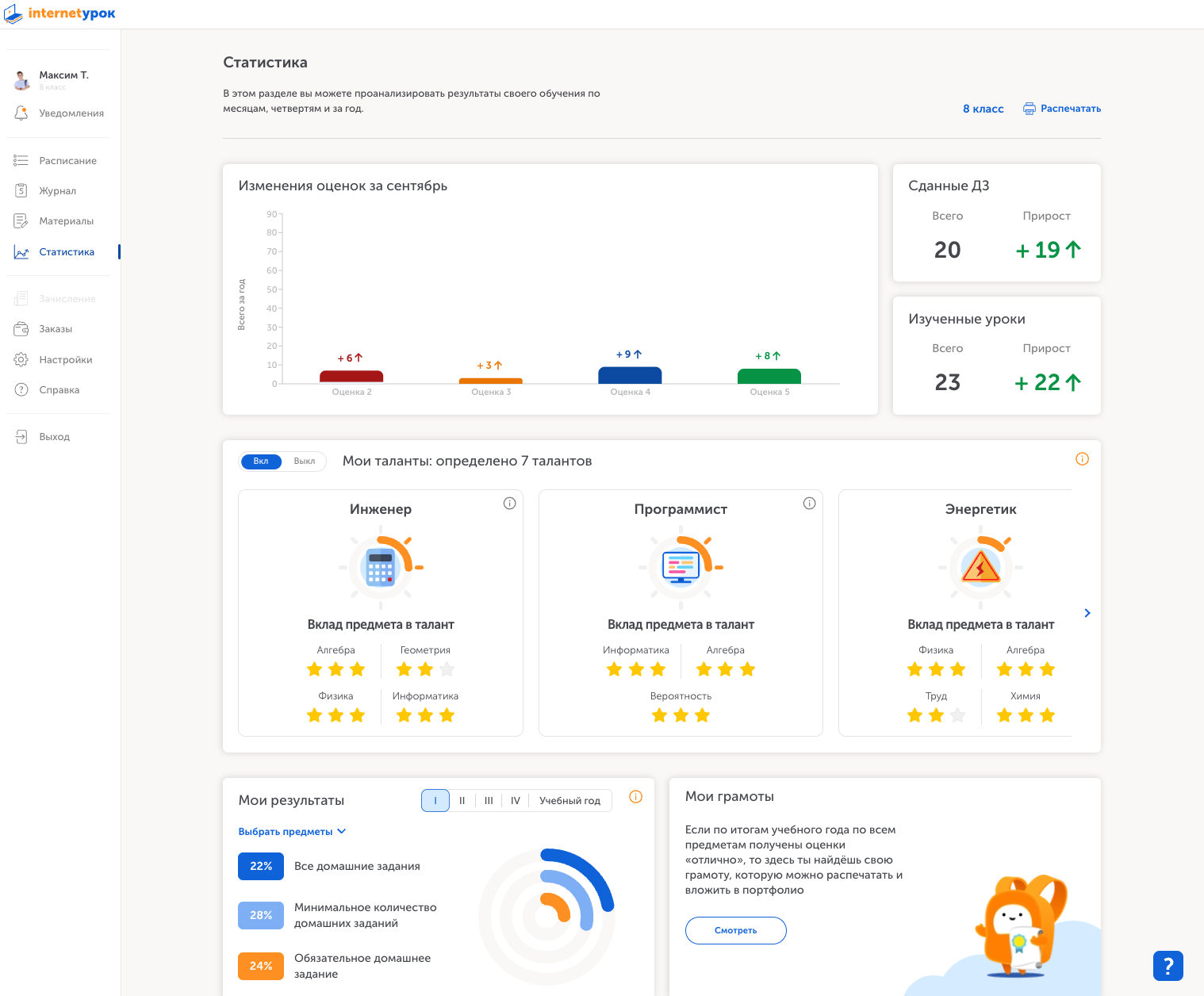Image resolution: width=1204 pixels, height=996 pixels.
Task: Click the orange info icon for Мои результаты
Action: [x=635, y=797]
